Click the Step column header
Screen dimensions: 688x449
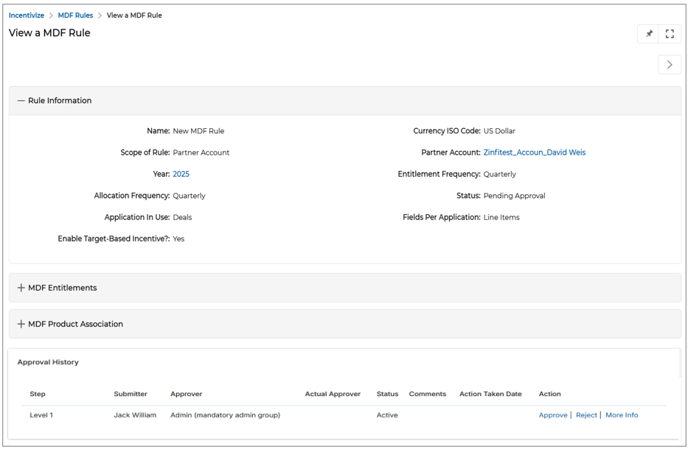point(38,394)
